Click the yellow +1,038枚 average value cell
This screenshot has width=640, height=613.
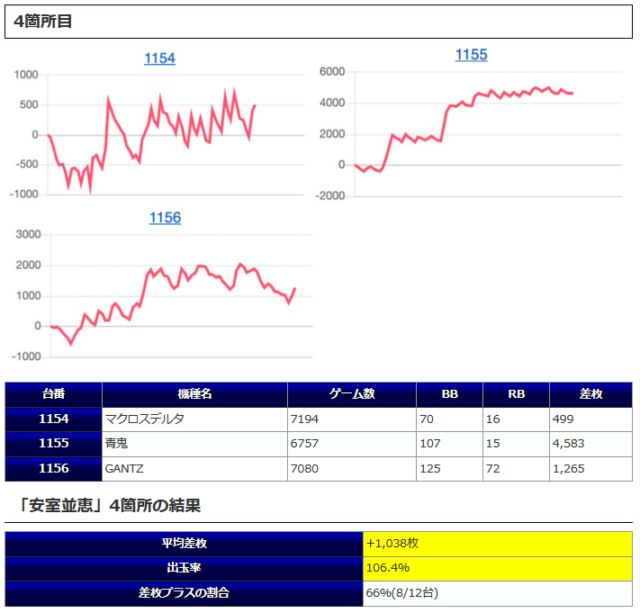click(497, 543)
